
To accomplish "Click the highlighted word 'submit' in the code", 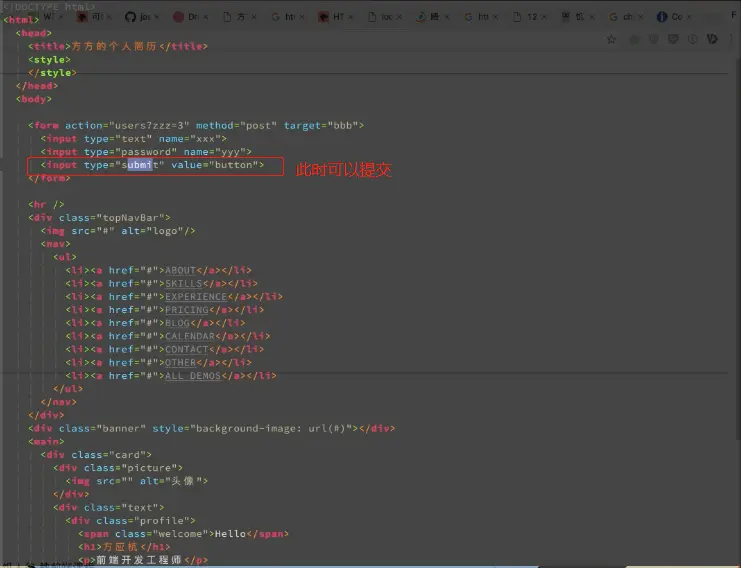I will pyautogui.click(x=140, y=165).
